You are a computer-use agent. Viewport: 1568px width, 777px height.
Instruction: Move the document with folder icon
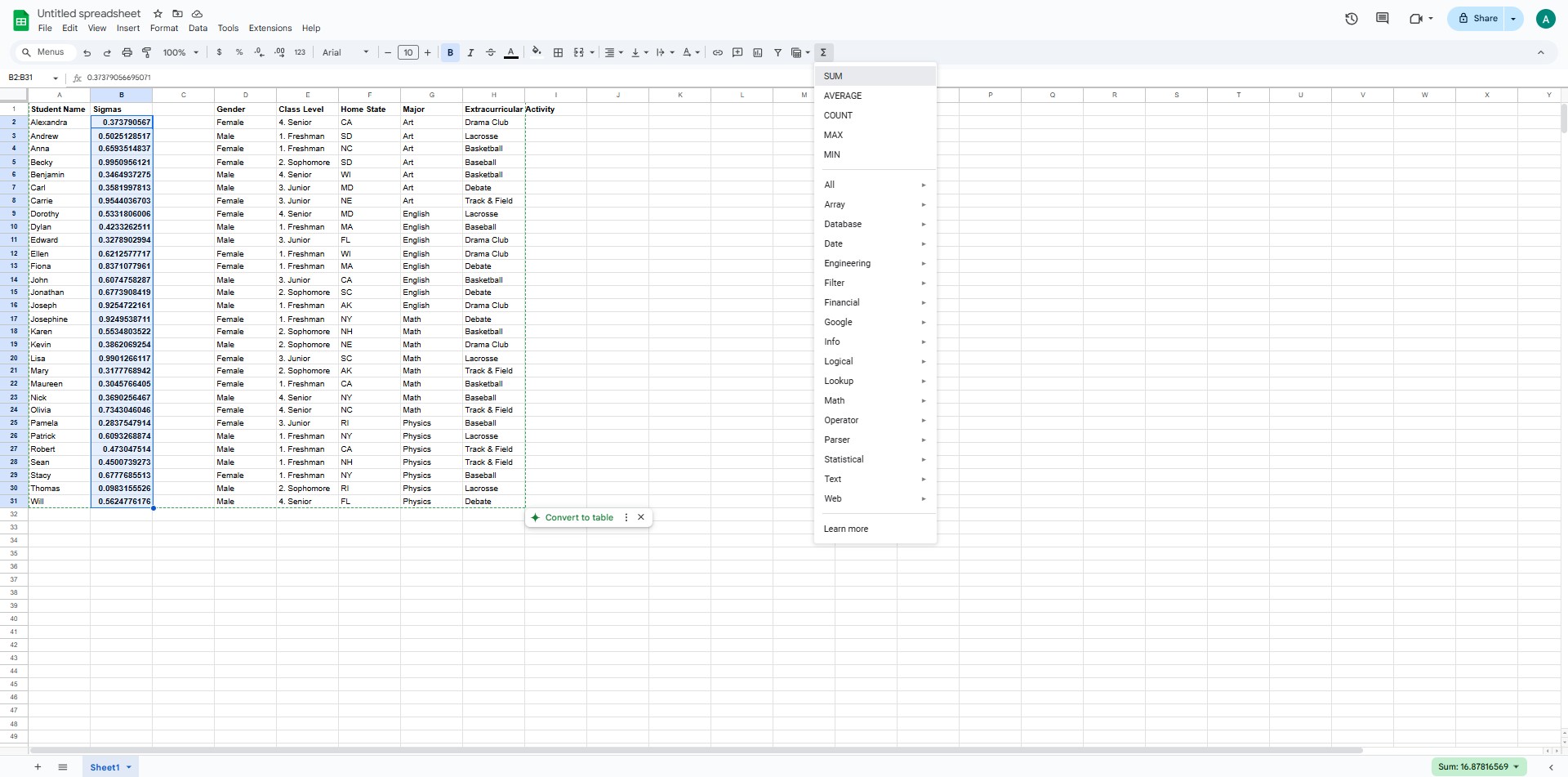click(177, 14)
